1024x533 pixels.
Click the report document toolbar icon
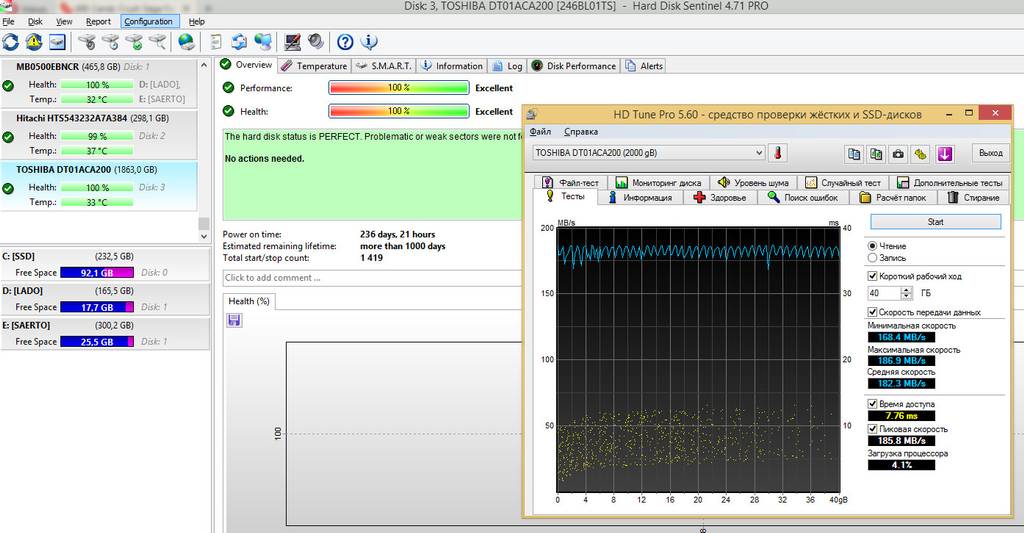point(216,42)
